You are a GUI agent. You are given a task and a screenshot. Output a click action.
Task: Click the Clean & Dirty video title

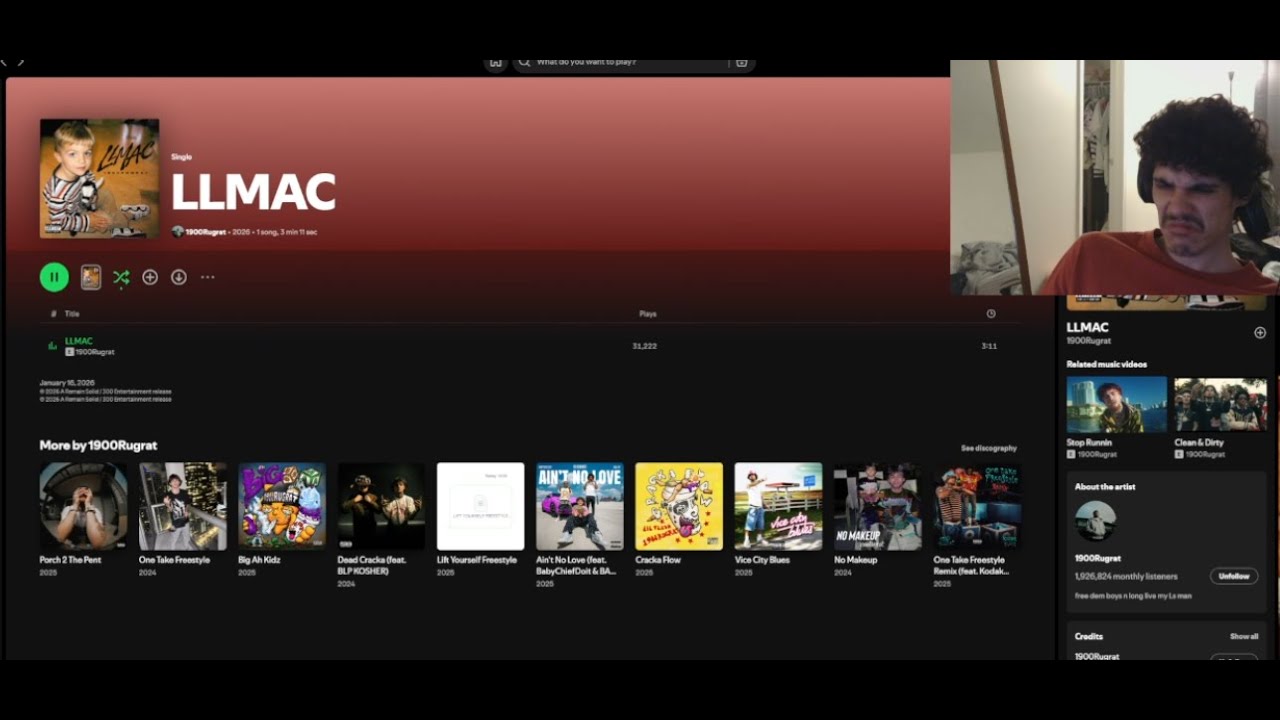pyautogui.click(x=1199, y=442)
